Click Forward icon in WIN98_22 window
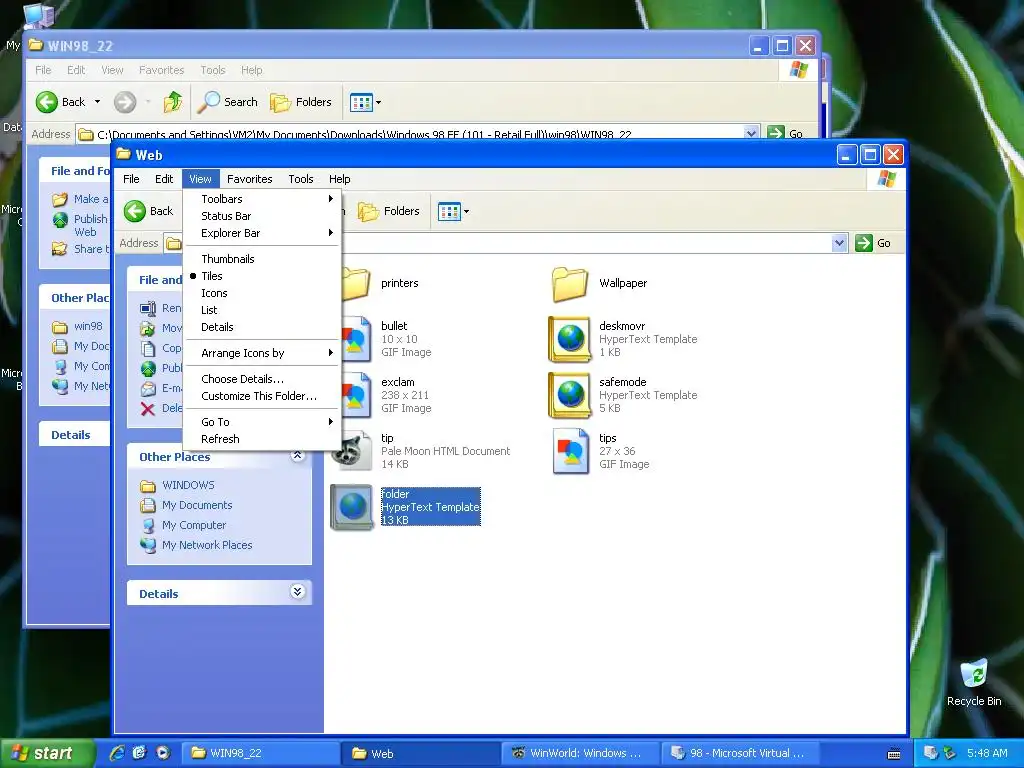The image size is (1024, 768). coord(125,102)
